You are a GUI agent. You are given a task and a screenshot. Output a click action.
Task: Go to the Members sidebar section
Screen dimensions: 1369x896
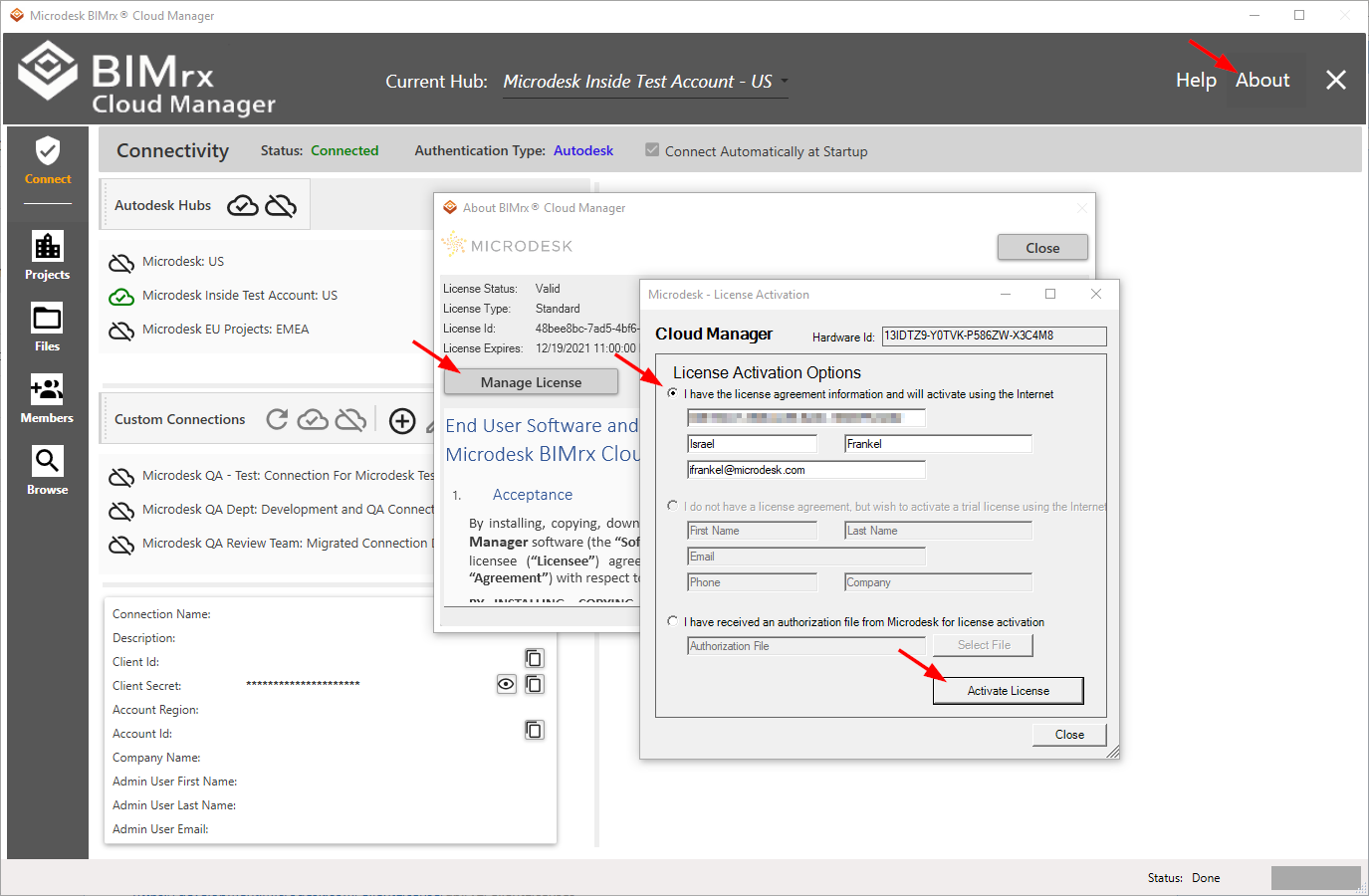pos(47,398)
